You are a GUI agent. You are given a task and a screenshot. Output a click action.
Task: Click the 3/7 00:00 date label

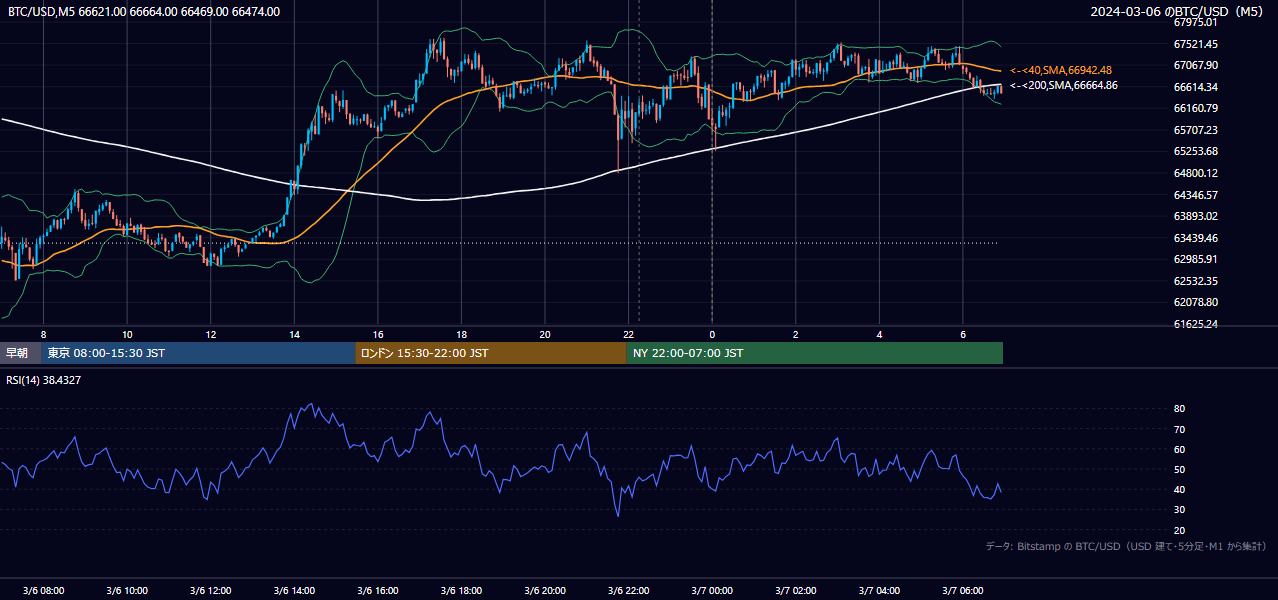coord(712,591)
